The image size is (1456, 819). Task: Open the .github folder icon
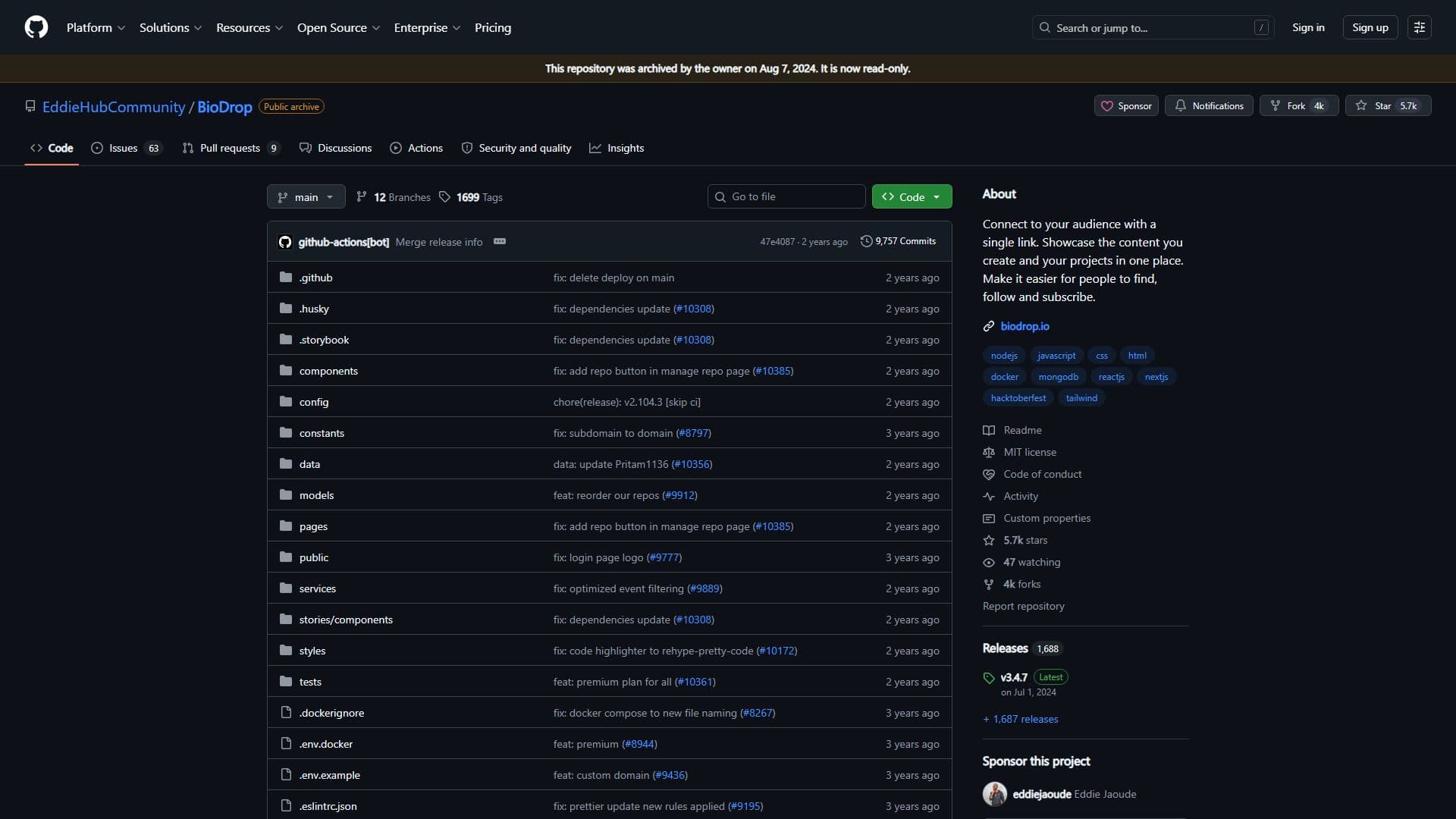(286, 277)
